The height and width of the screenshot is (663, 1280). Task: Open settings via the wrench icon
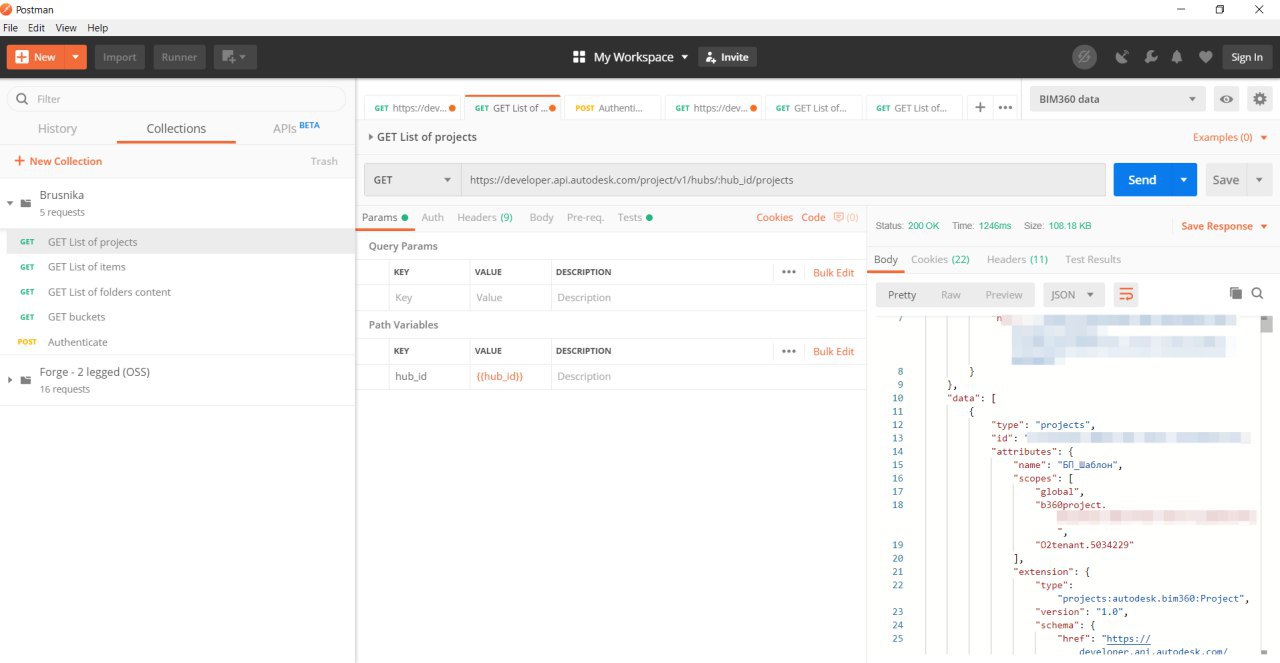[1150, 57]
